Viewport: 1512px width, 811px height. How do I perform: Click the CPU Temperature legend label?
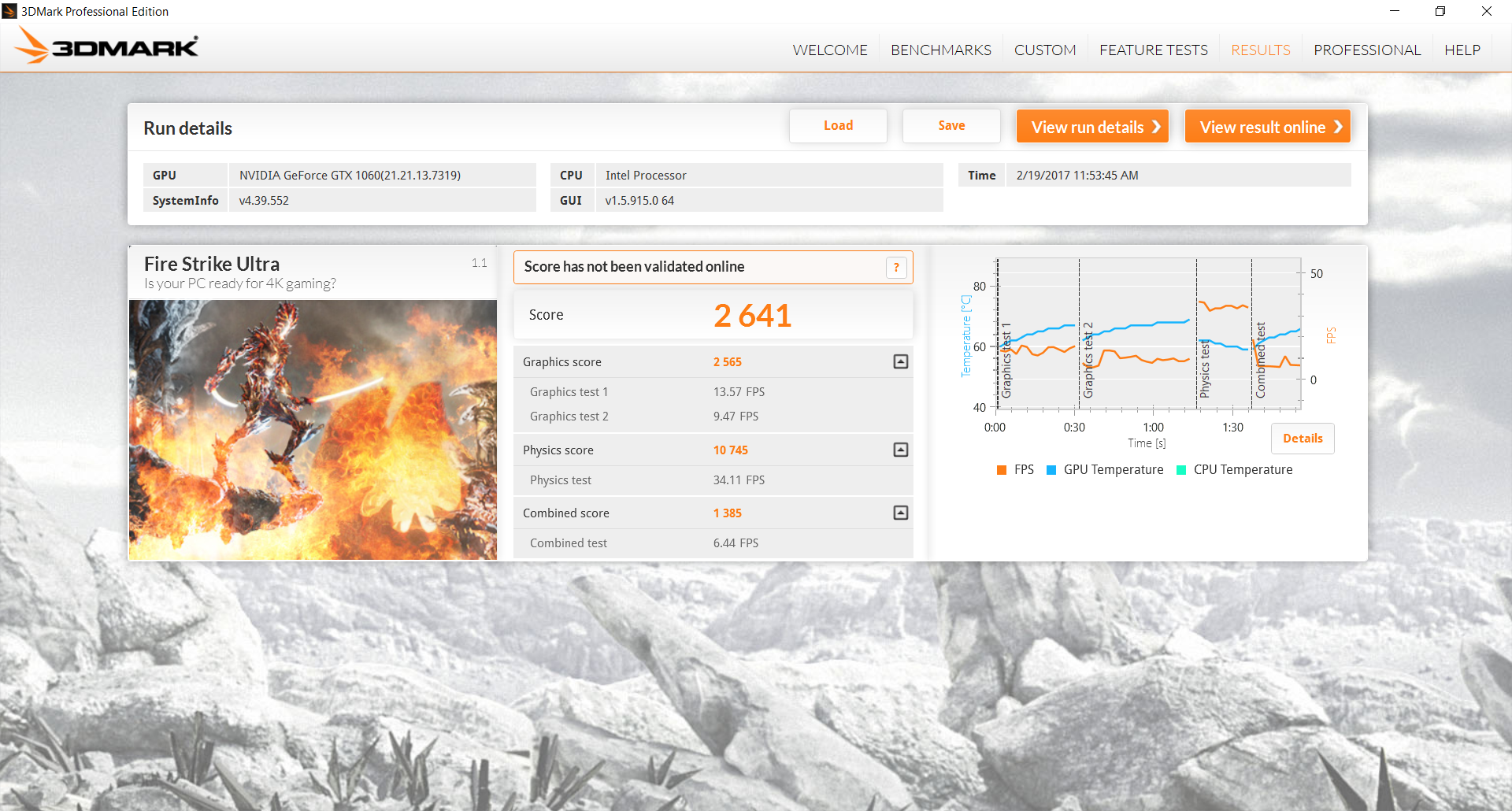point(1243,470)
